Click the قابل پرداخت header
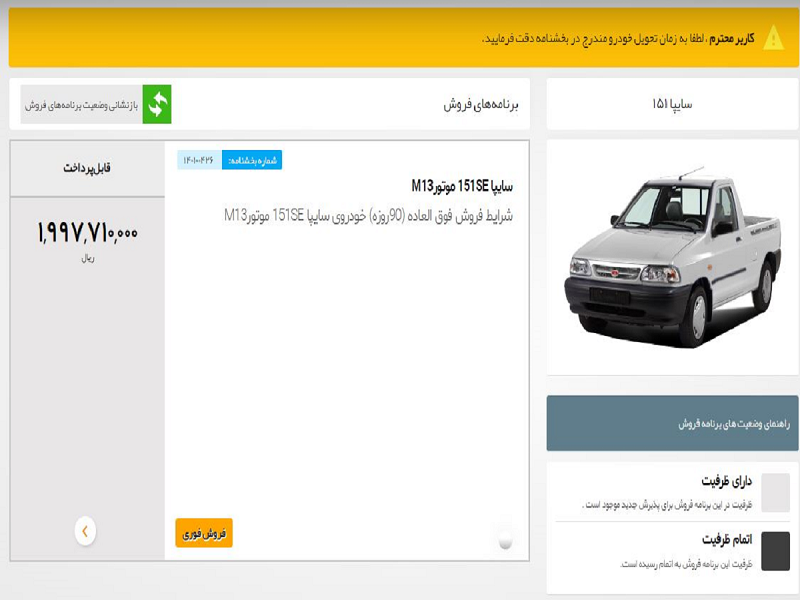This screenshot has height=600, width=800. pyautogui.click(x=87, y=168)
